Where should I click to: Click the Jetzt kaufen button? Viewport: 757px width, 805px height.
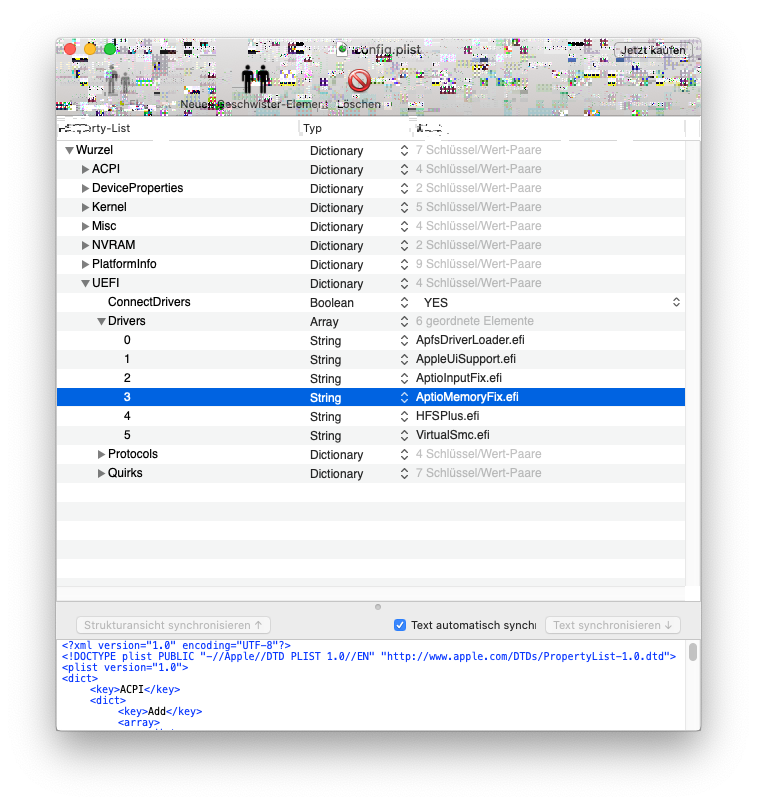[653, 50]
